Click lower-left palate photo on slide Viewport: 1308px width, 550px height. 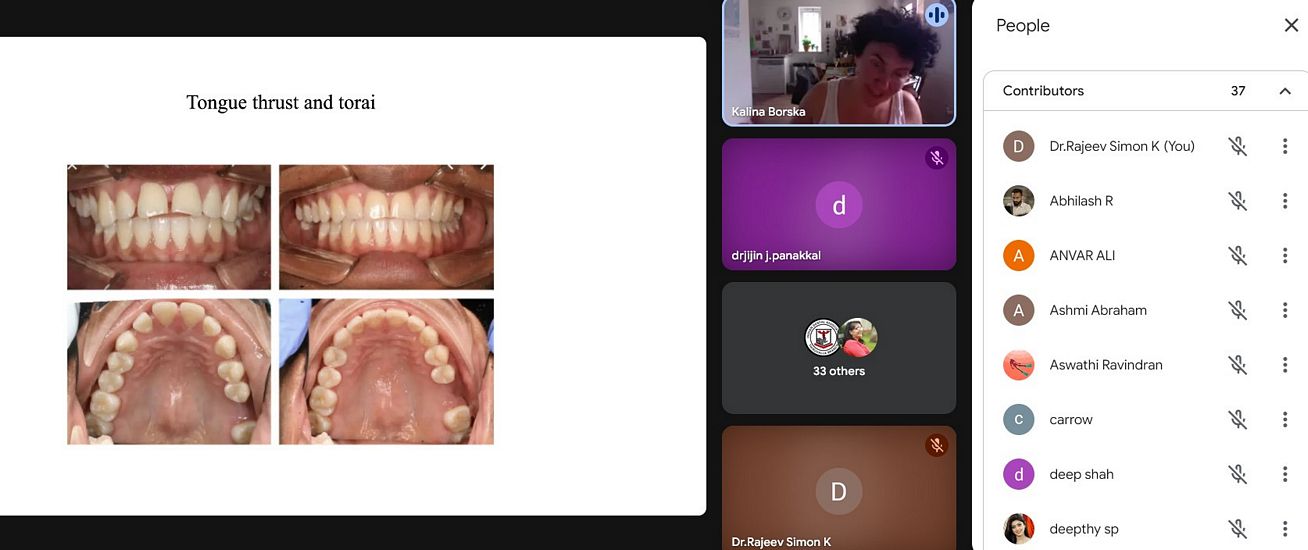click(x=169, y=371)
